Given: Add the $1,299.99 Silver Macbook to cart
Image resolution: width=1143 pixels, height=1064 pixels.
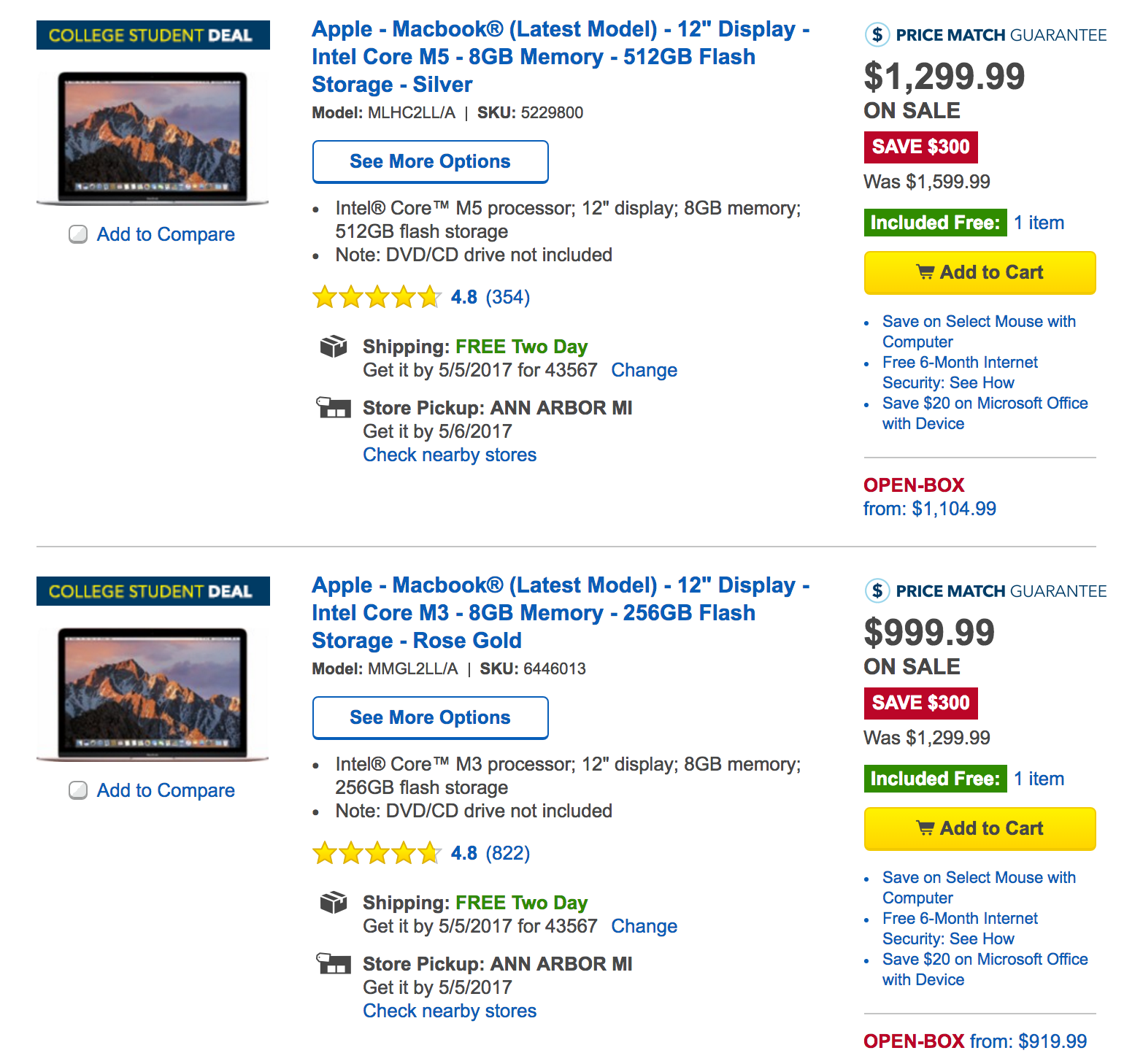Looking at the screenshot, I should point(980,273).
